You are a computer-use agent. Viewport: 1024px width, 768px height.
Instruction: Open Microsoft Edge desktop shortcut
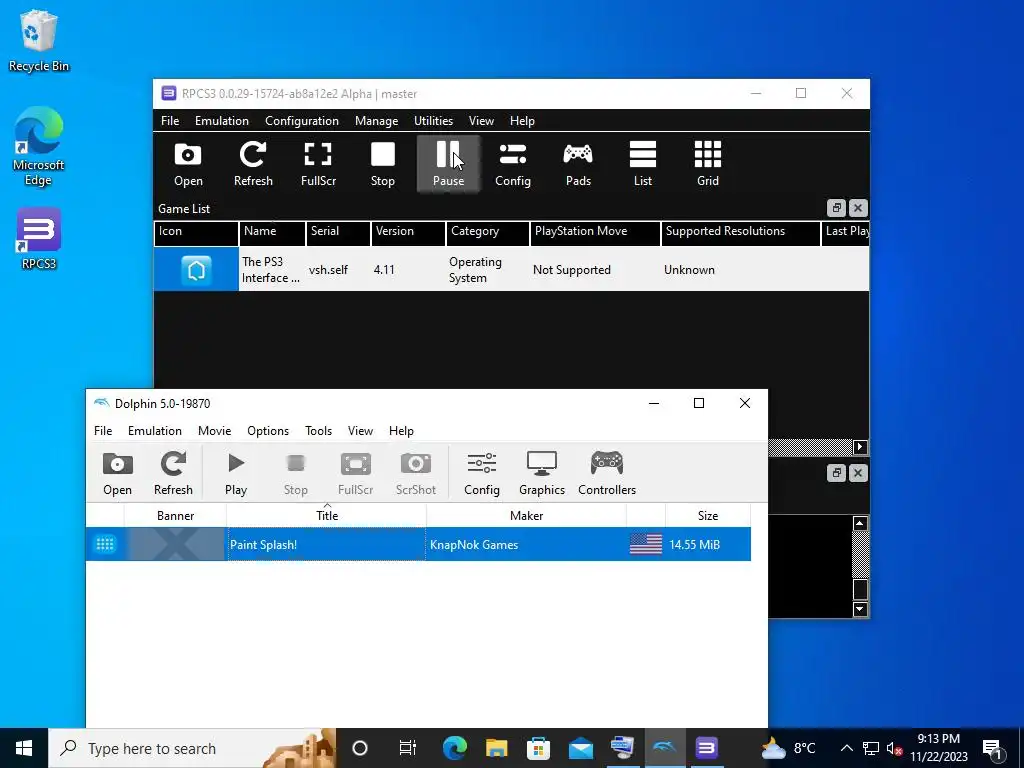[39, 147]
